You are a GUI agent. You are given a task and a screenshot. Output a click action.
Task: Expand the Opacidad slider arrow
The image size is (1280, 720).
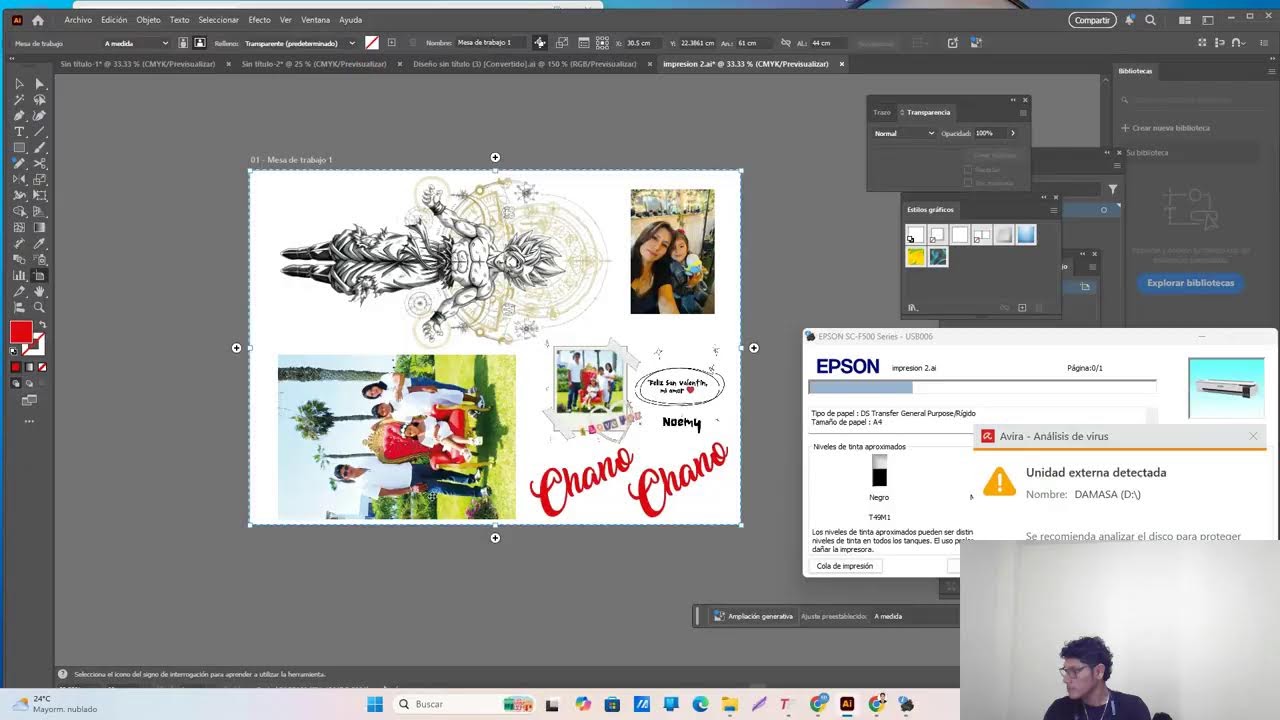(1012, 133)
